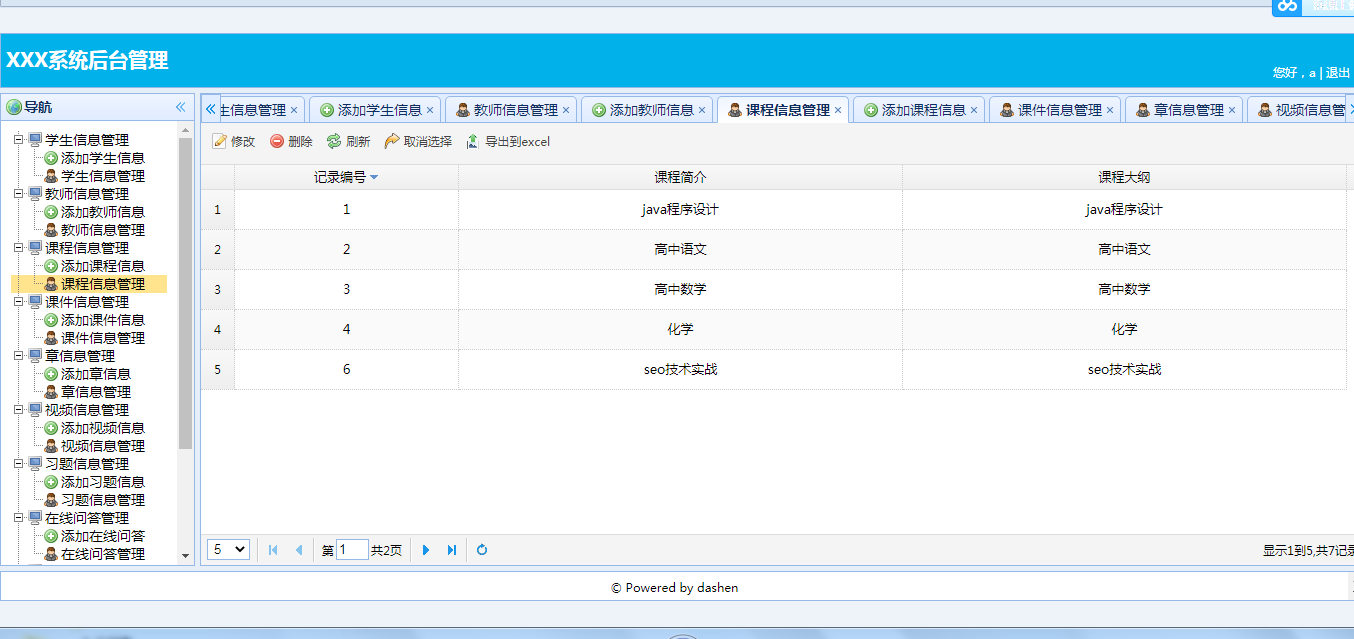Open 添加视频信息 in navigation tree

tap(102, 428)
